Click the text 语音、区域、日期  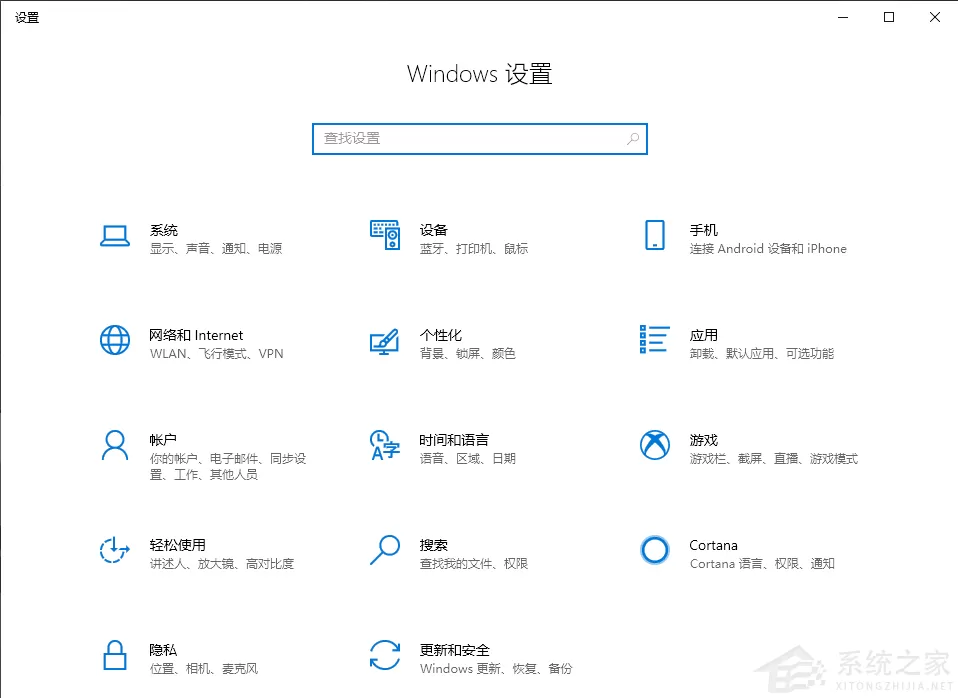point(468,458)
